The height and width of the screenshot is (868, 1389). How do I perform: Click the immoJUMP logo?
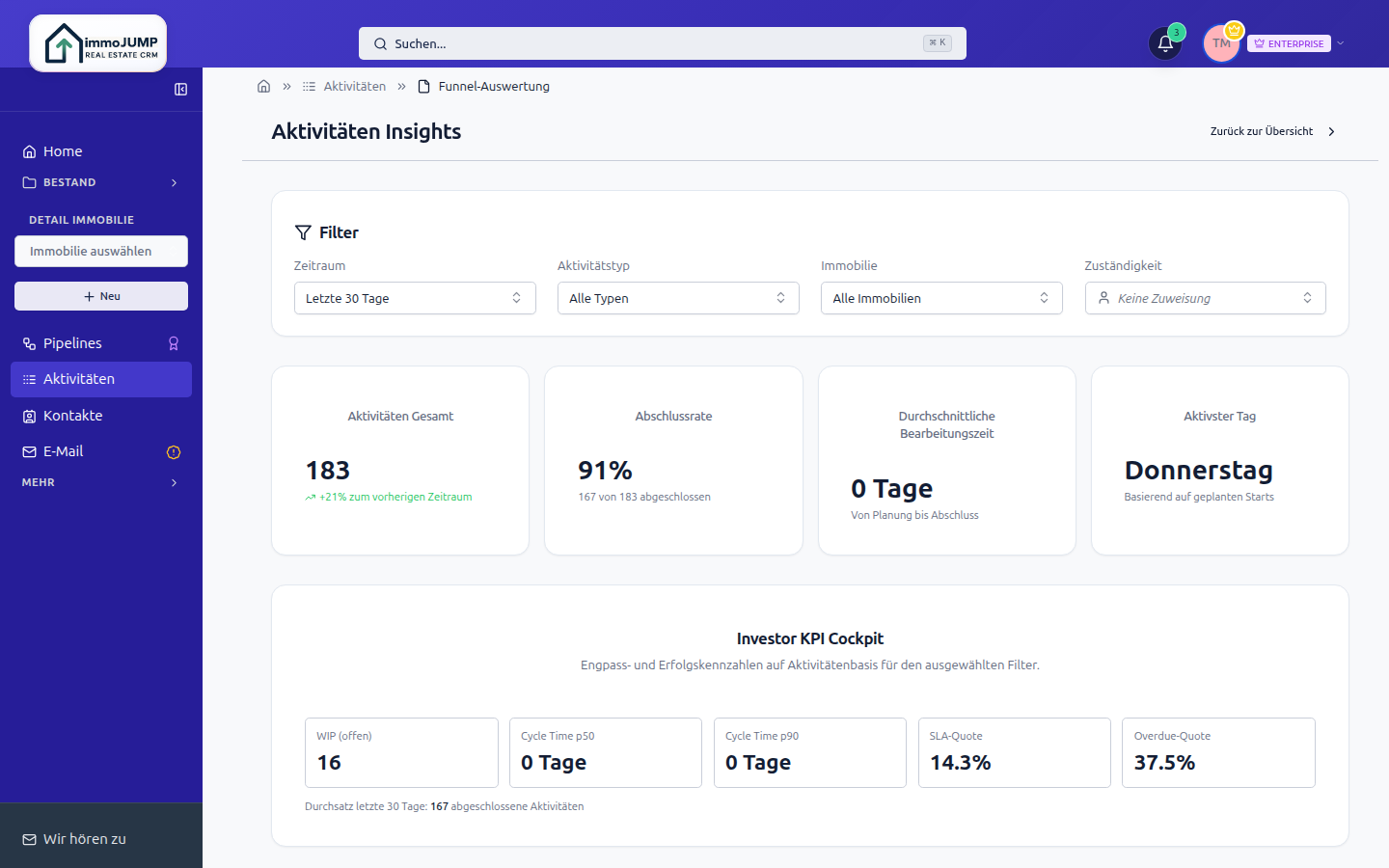[x=98, y=43]
